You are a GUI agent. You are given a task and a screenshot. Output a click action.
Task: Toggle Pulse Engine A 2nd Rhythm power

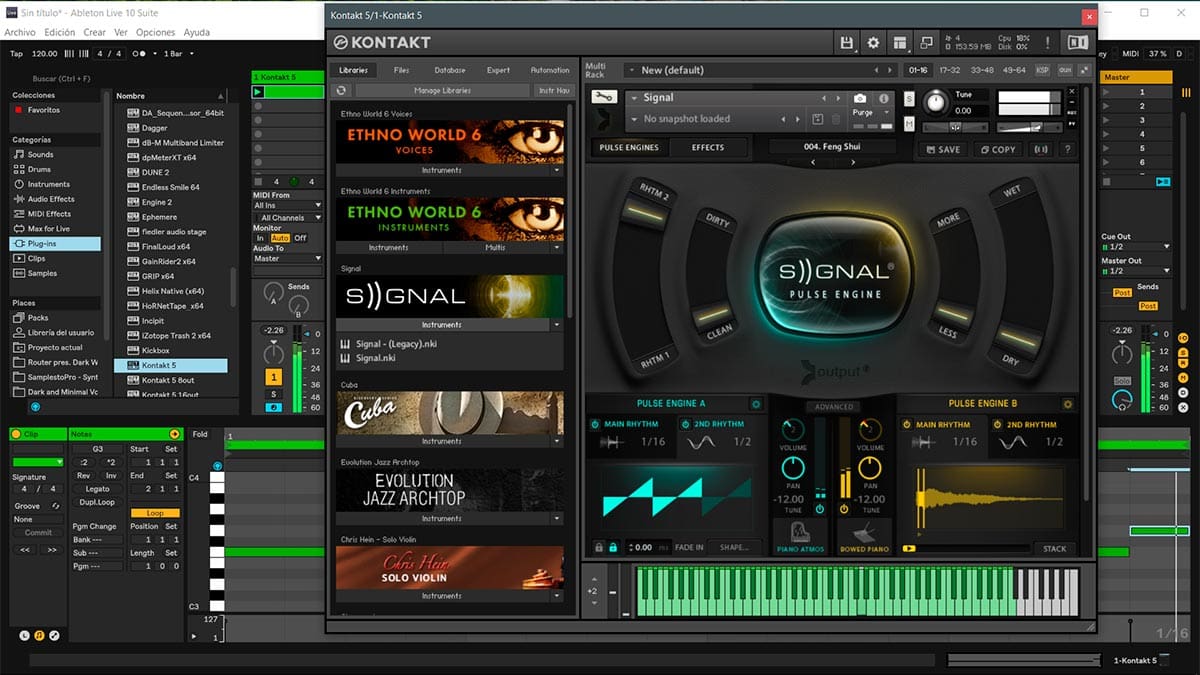click(x=685, y=424)
